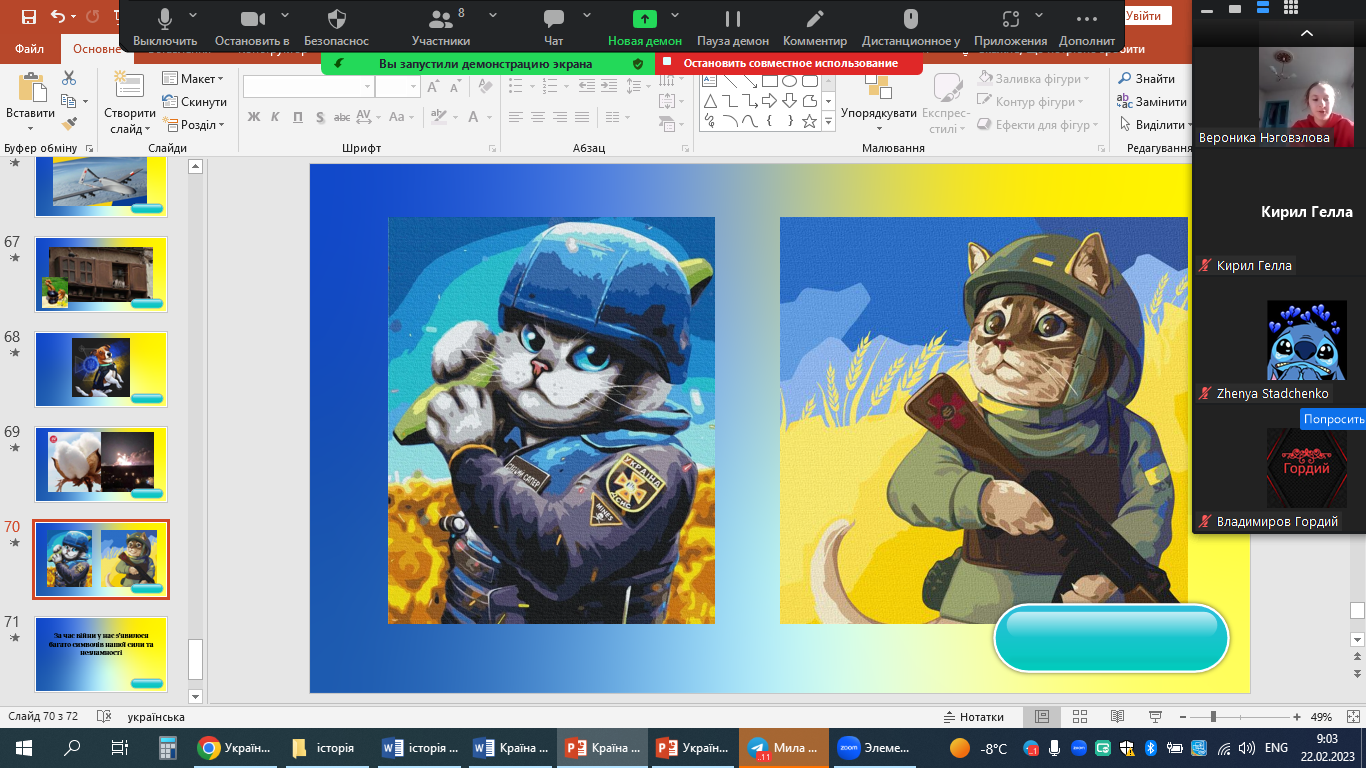Viewport: 1366px width, 768px height.
Task: Click Замінити to replace text
Action: click(1153, 102)
